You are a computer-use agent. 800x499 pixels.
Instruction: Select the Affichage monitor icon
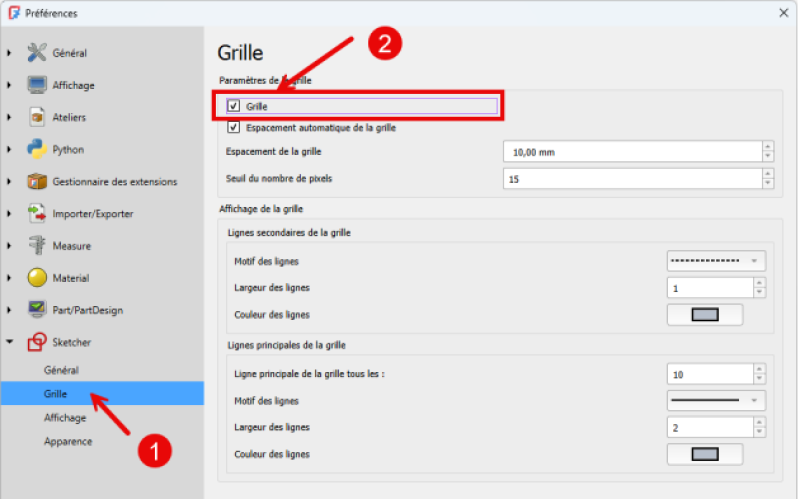[x=37, y=85]
